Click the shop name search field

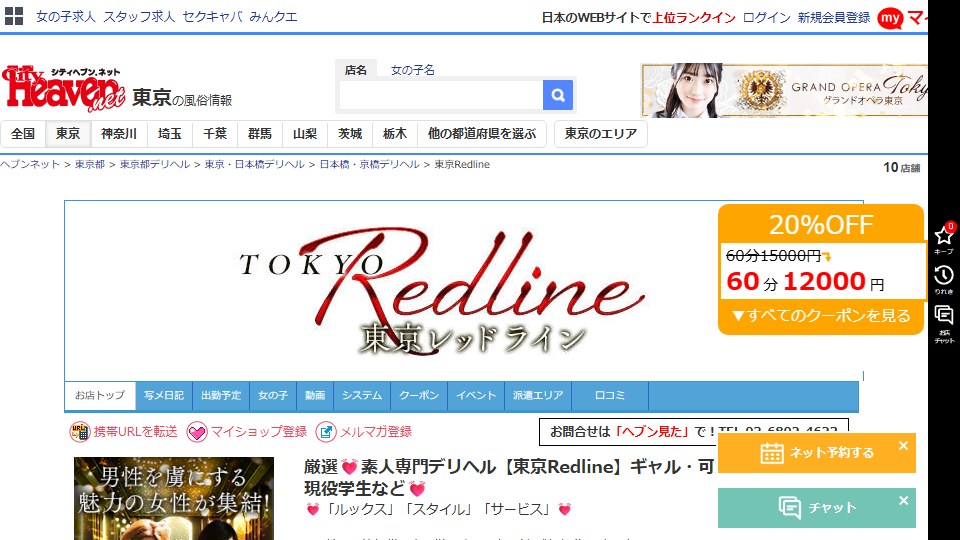pos(441,95)
